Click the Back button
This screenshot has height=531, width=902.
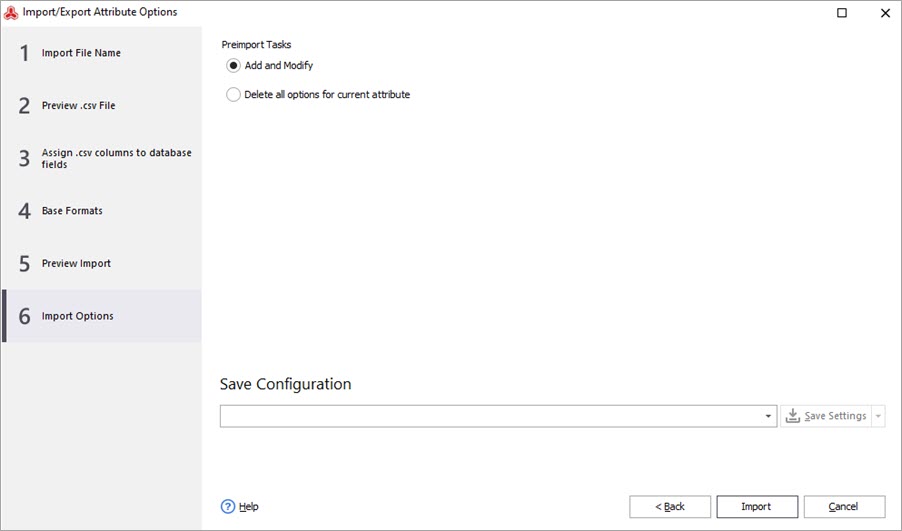[670, 507]
